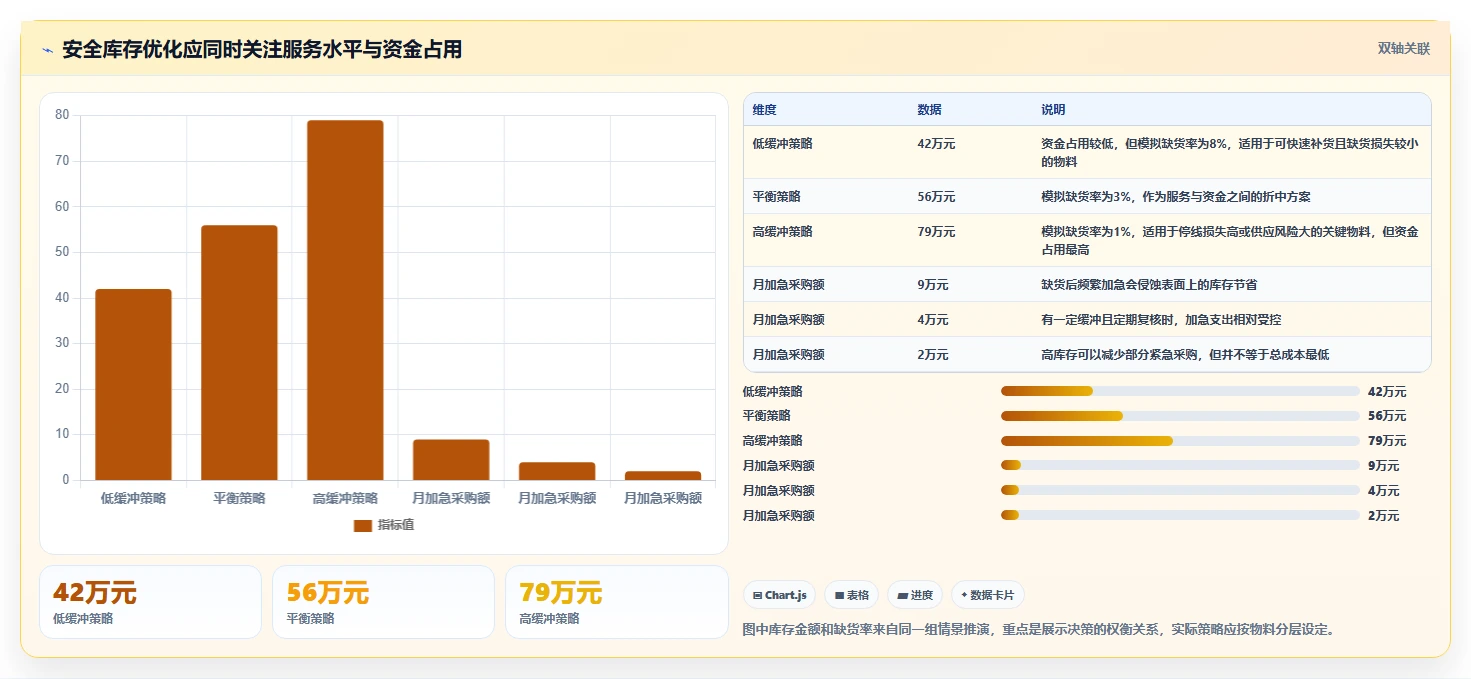Click the 80 tick on the y-axis
This screenshot has width=1471, height=679.
tap(62, 115)
